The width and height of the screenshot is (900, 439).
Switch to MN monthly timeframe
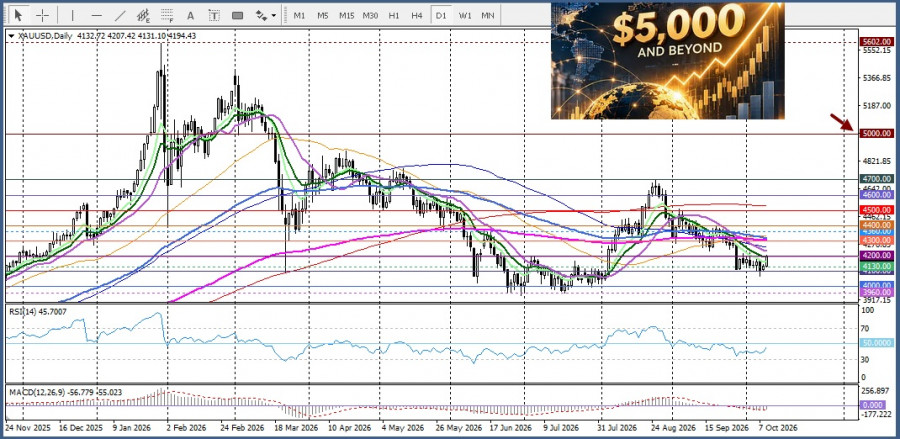click(x=488, y=15)
